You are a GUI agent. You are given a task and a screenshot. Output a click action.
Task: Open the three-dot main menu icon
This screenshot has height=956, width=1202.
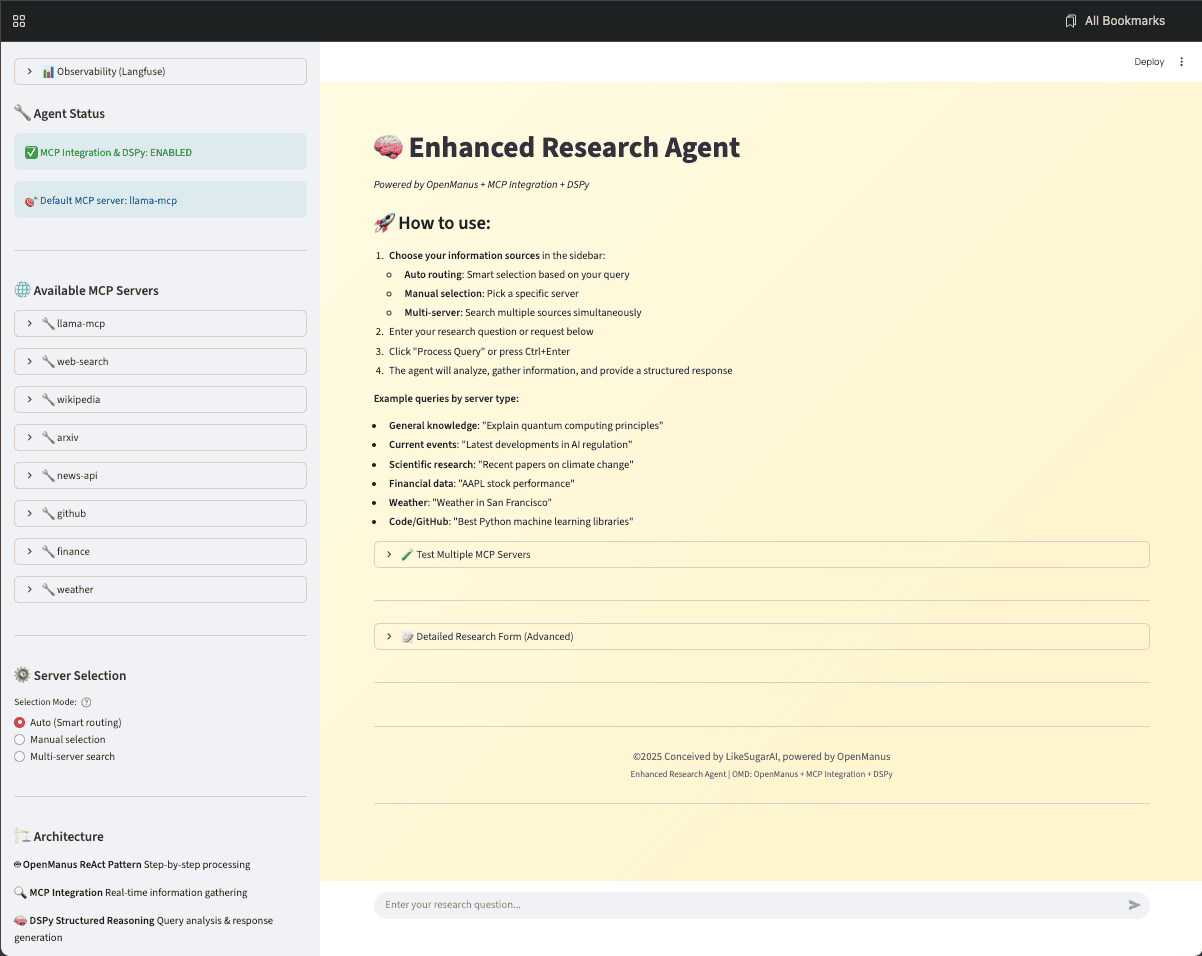point(1181,62)
